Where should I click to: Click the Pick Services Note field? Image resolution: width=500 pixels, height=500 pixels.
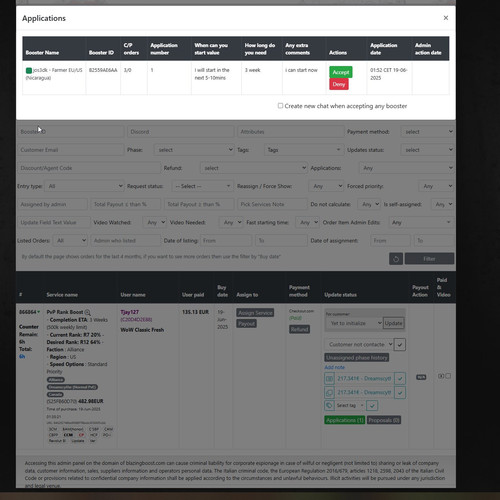272,204
